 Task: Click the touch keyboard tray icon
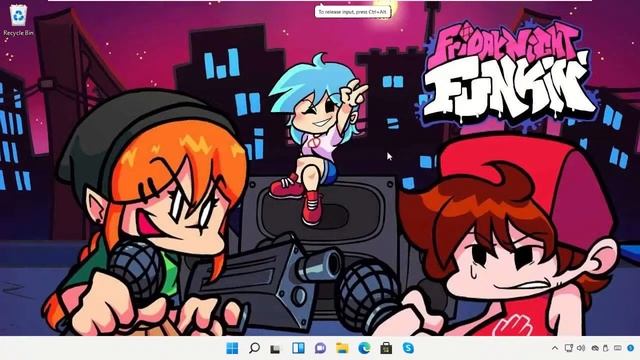coord(618,348)
